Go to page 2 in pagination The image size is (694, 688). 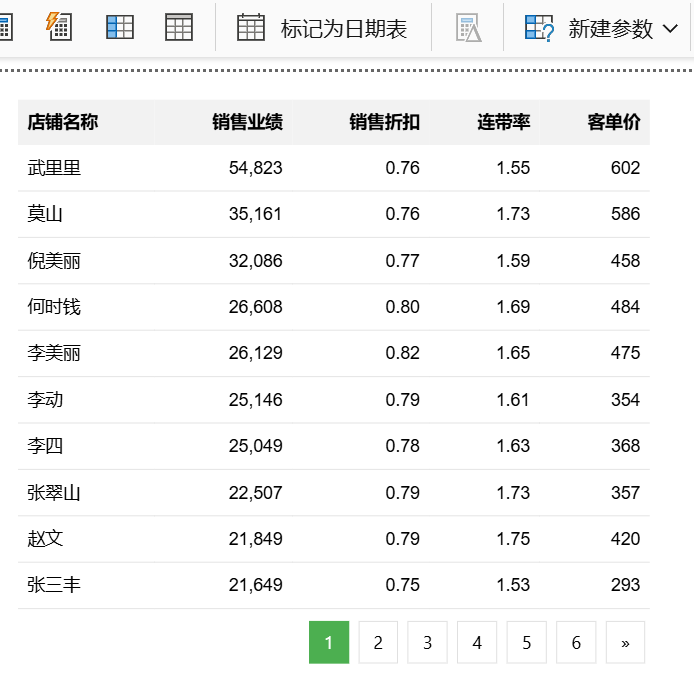(378, 642)
